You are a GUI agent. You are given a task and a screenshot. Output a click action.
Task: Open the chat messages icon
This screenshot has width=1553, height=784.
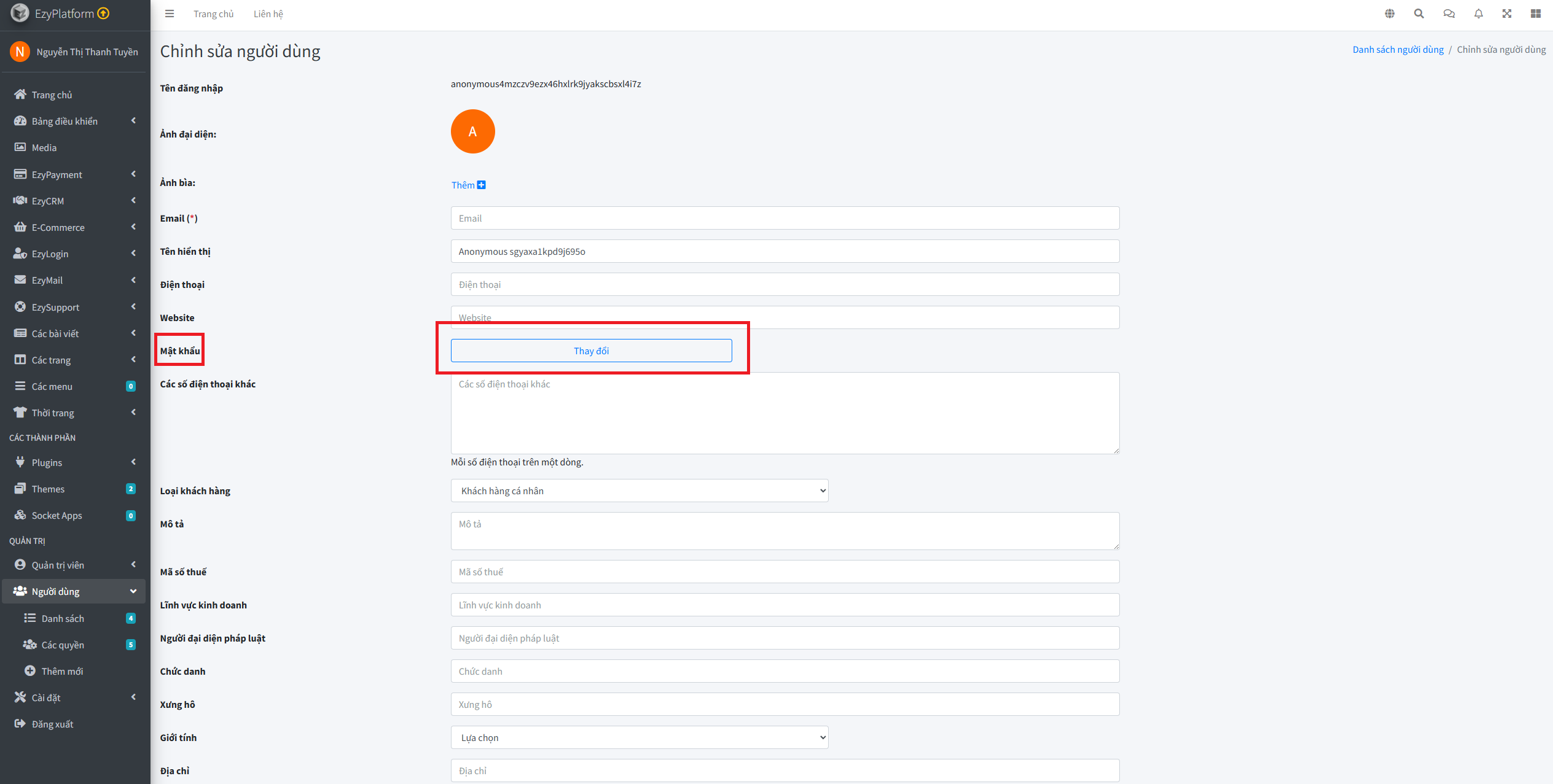[1449, 14]
